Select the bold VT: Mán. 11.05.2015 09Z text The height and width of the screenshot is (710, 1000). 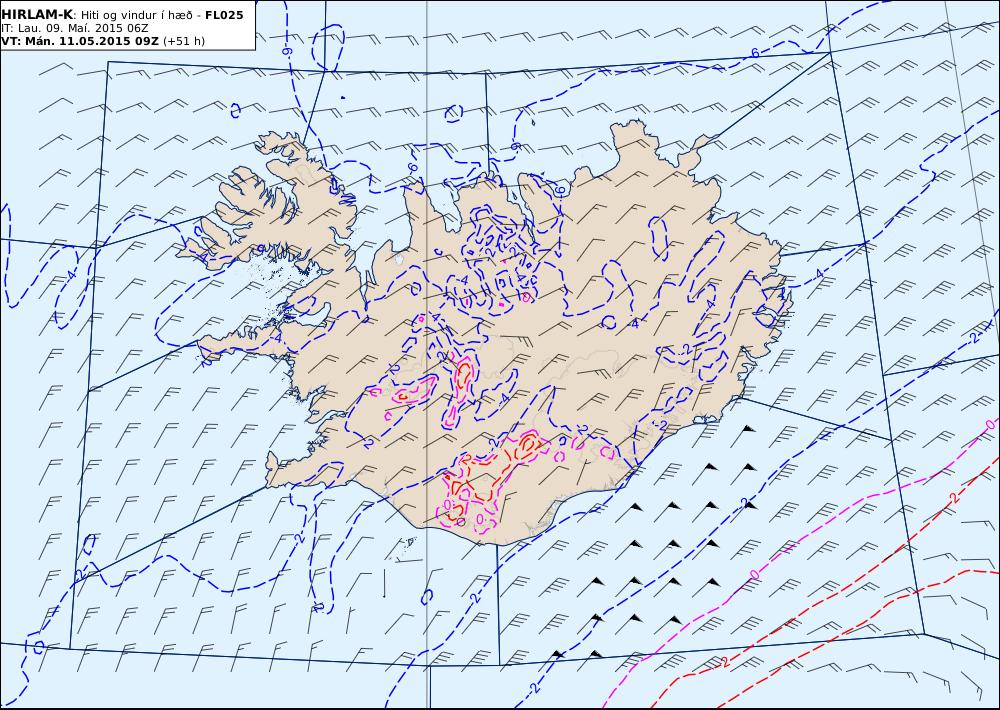point(80,41)
